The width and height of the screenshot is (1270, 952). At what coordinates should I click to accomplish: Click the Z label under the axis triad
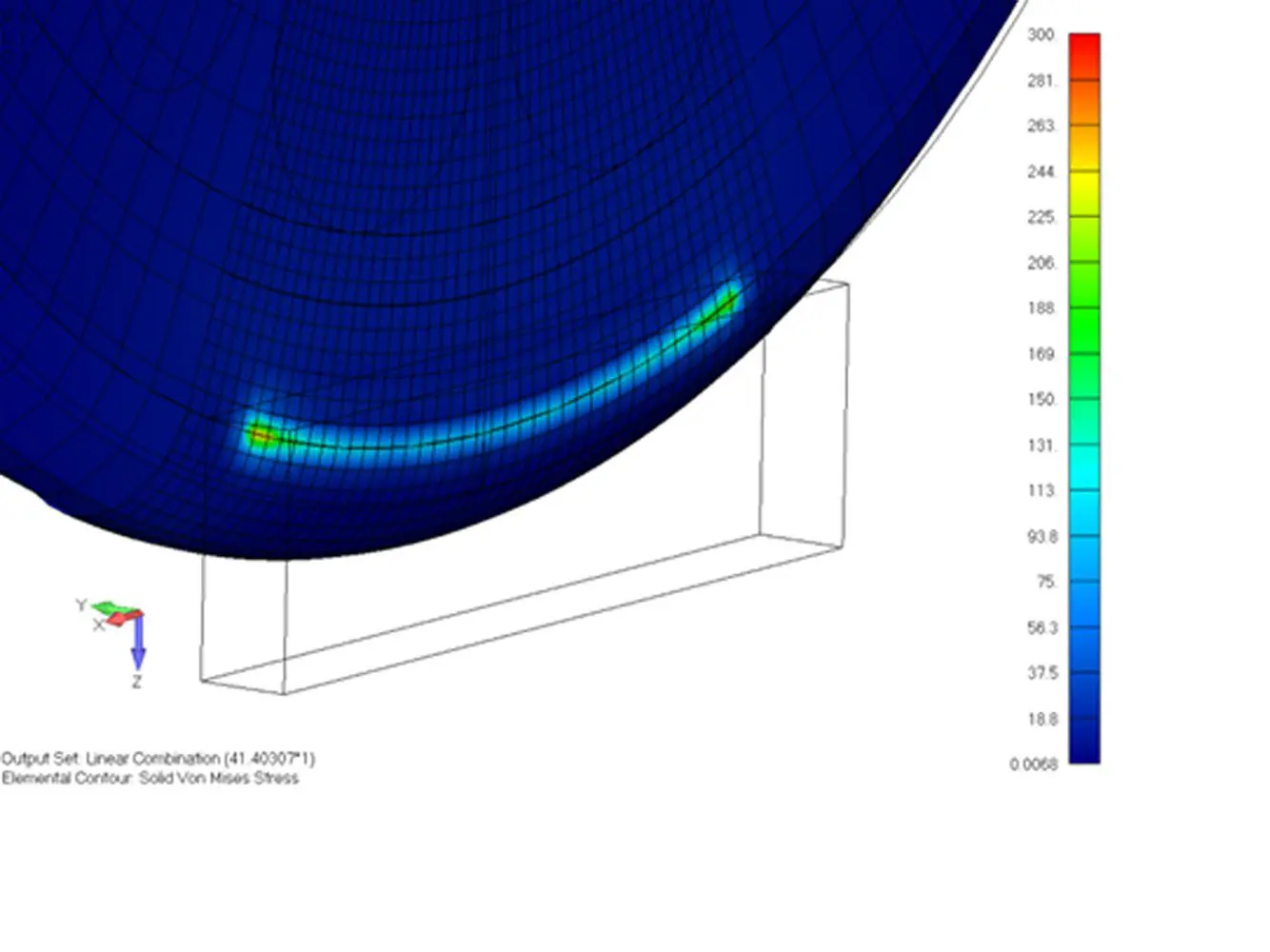click(x=137, y=682)
